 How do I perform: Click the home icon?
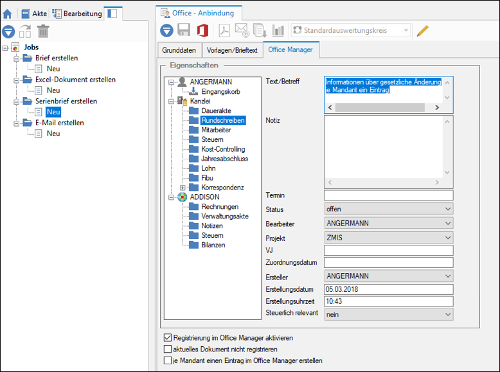pyautogui.click(x=7, y=14)
